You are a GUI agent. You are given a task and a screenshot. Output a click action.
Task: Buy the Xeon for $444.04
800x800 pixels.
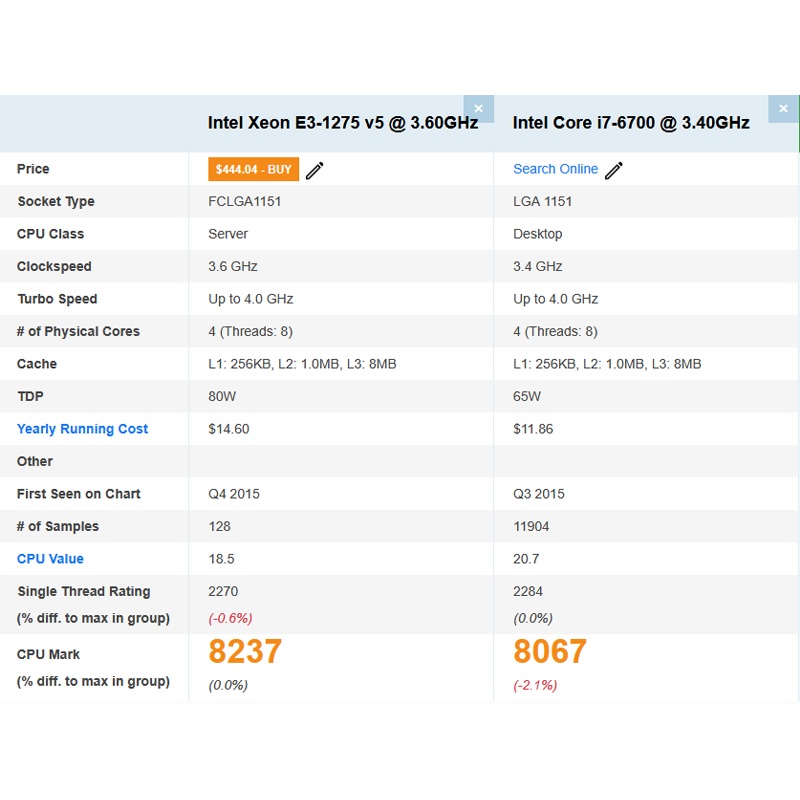point(254,169)
